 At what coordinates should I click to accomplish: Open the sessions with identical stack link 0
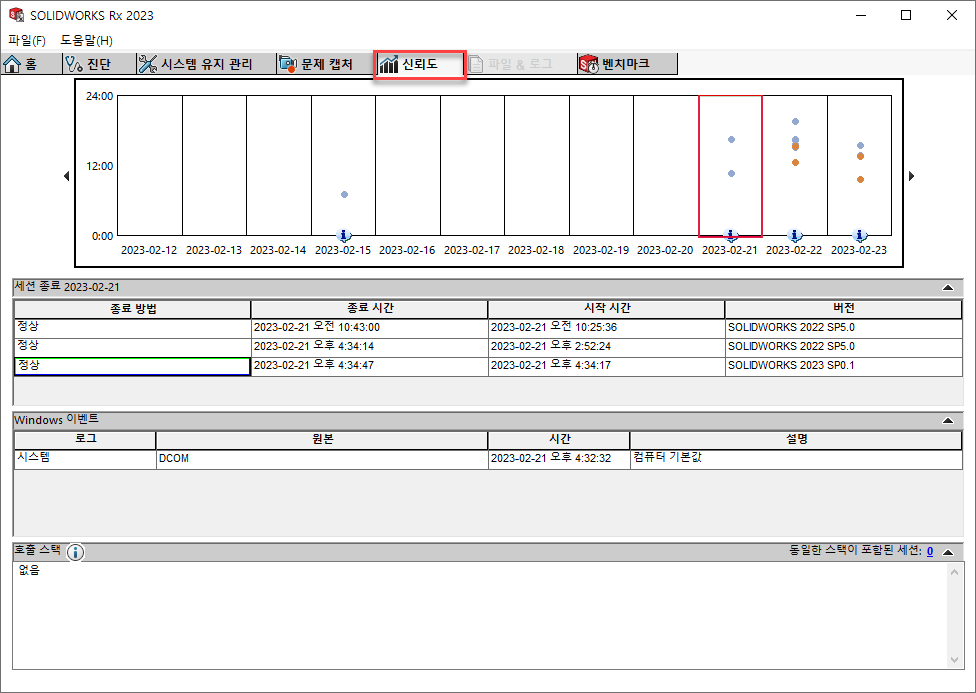930,551
